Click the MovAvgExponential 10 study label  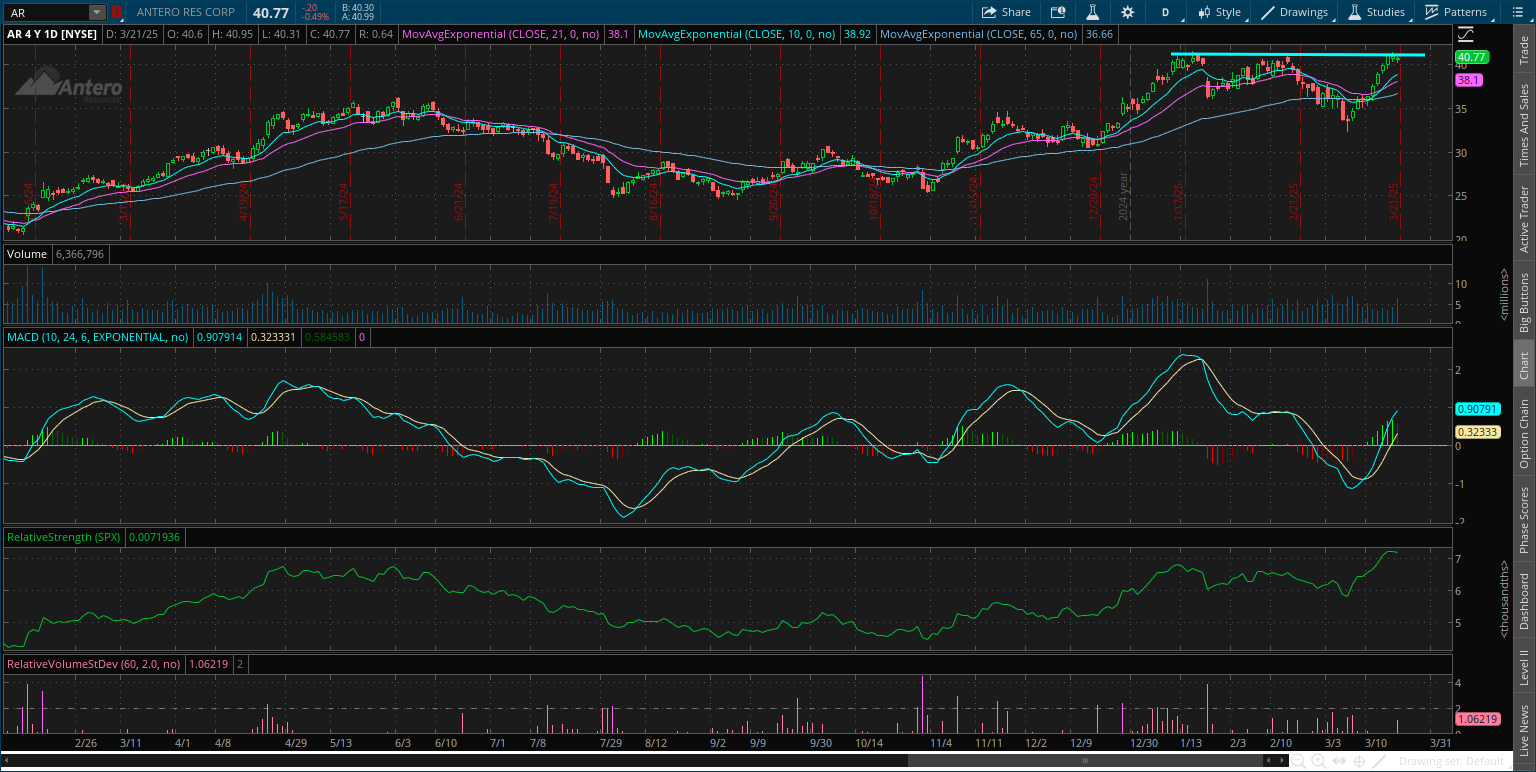pos(737,33)
